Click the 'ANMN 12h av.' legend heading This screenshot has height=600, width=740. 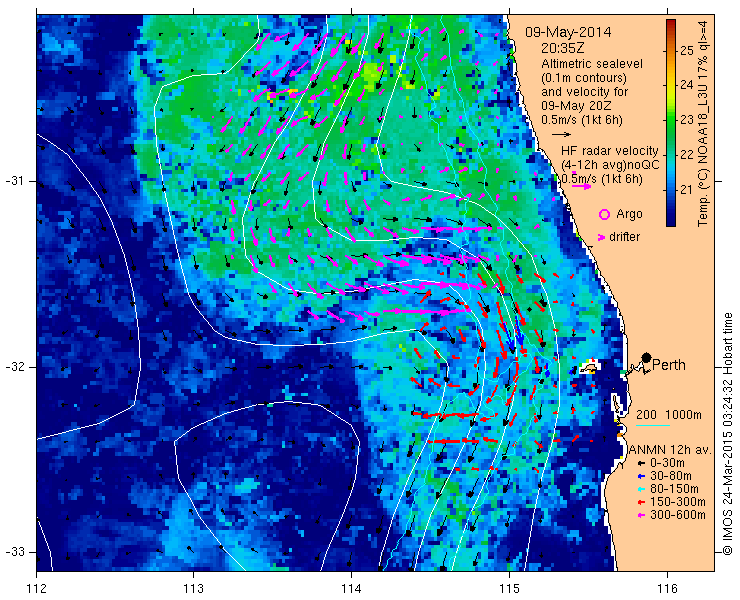click(x=671, y=450)
